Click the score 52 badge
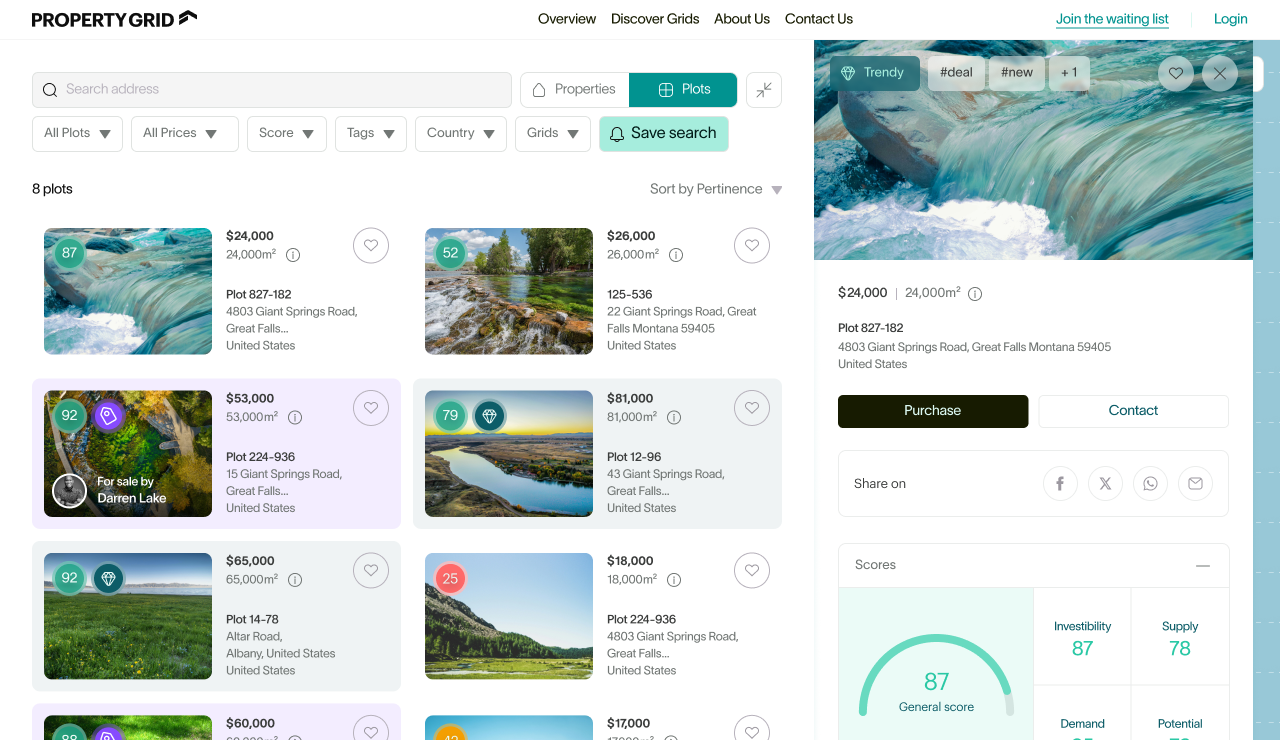 click(x=450, y=253)
